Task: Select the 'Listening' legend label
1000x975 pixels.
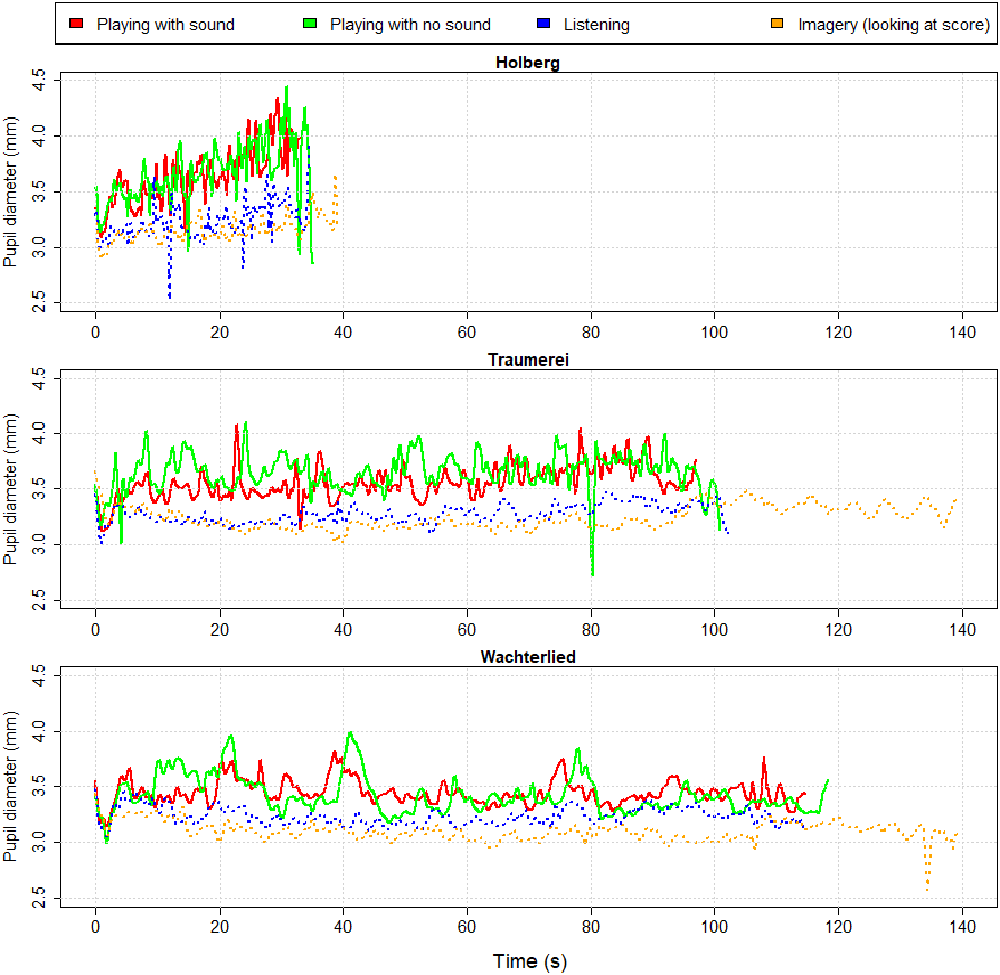Action: coord(597,24)
